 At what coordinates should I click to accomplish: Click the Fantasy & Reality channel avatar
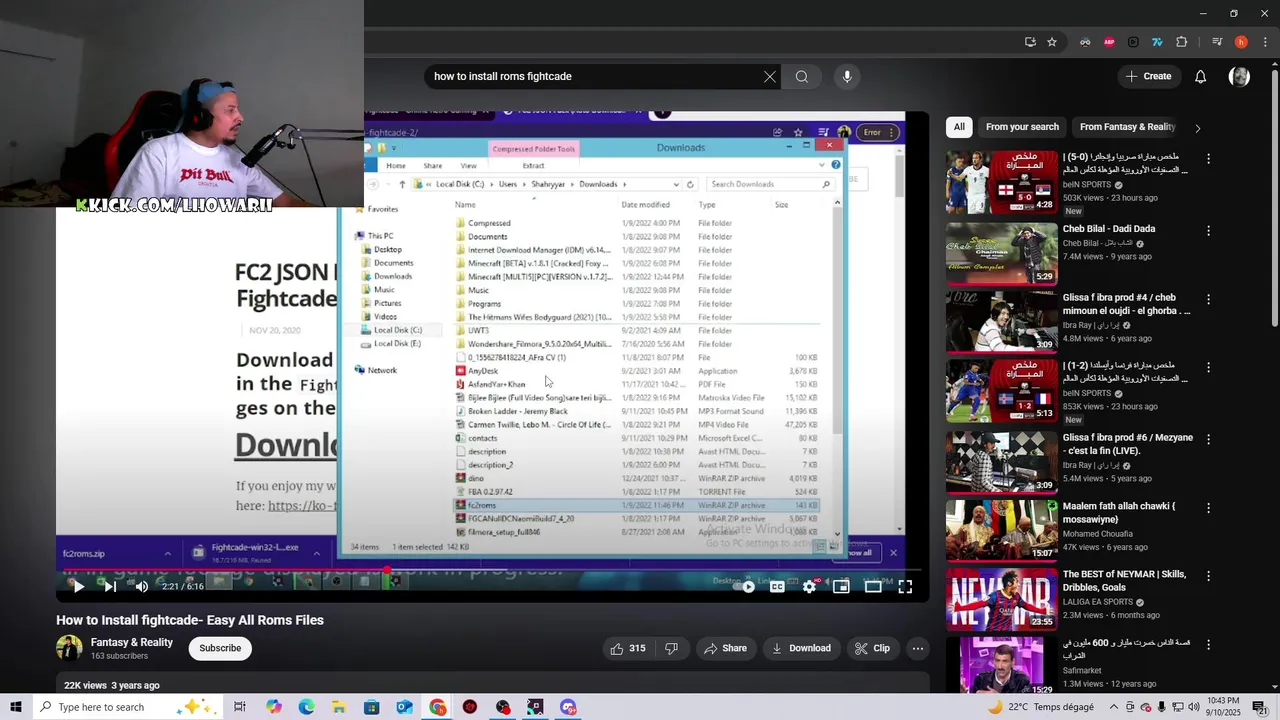[x=69, y=648]
